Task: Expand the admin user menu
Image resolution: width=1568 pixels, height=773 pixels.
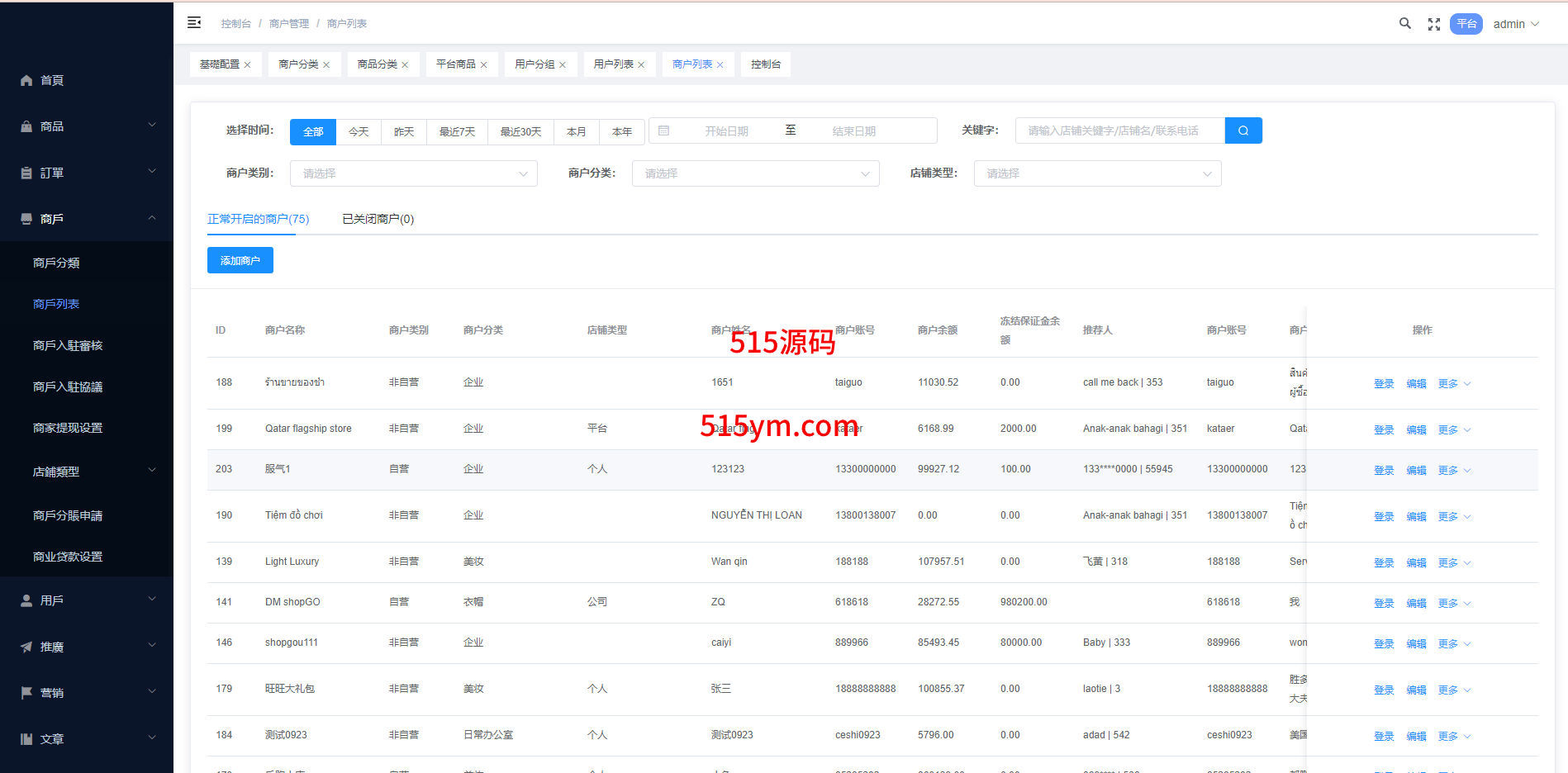Action: [x=1516, y=24]
